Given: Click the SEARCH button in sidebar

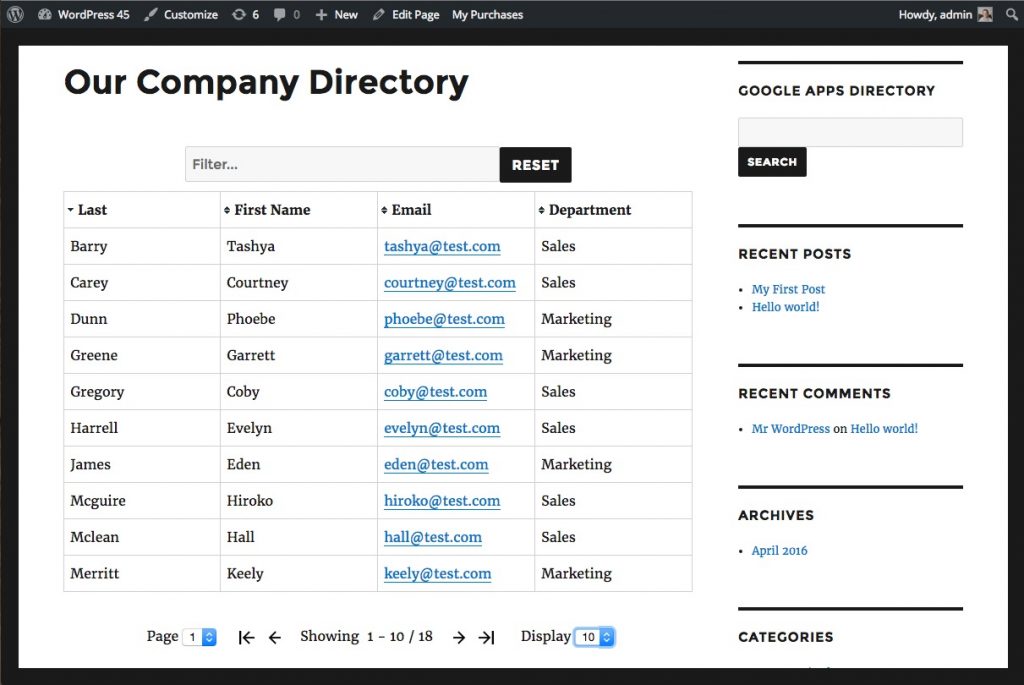Looking at the screenshot, I should [772, 162].
